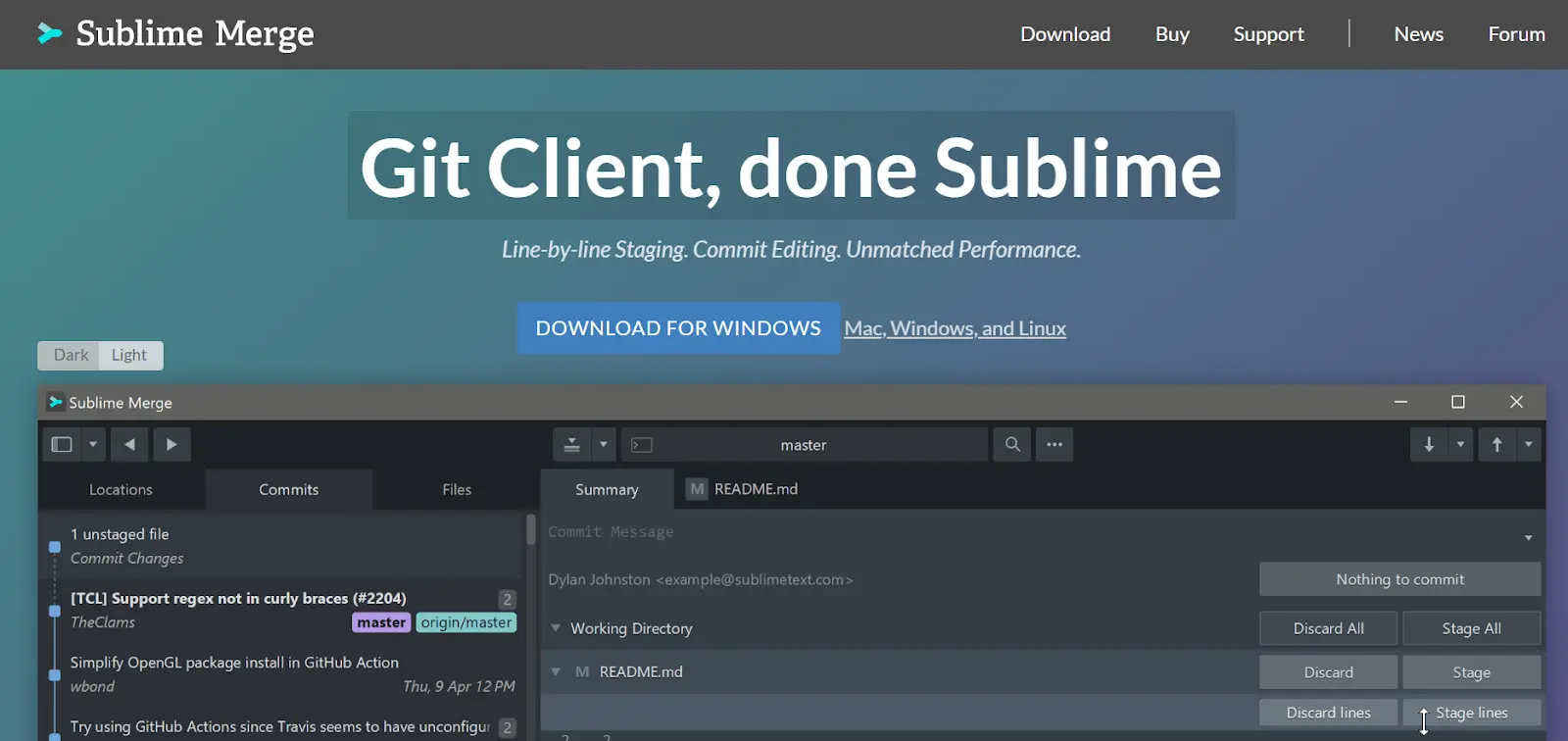Click the modified M icon beside README.md row

[582, 671]
